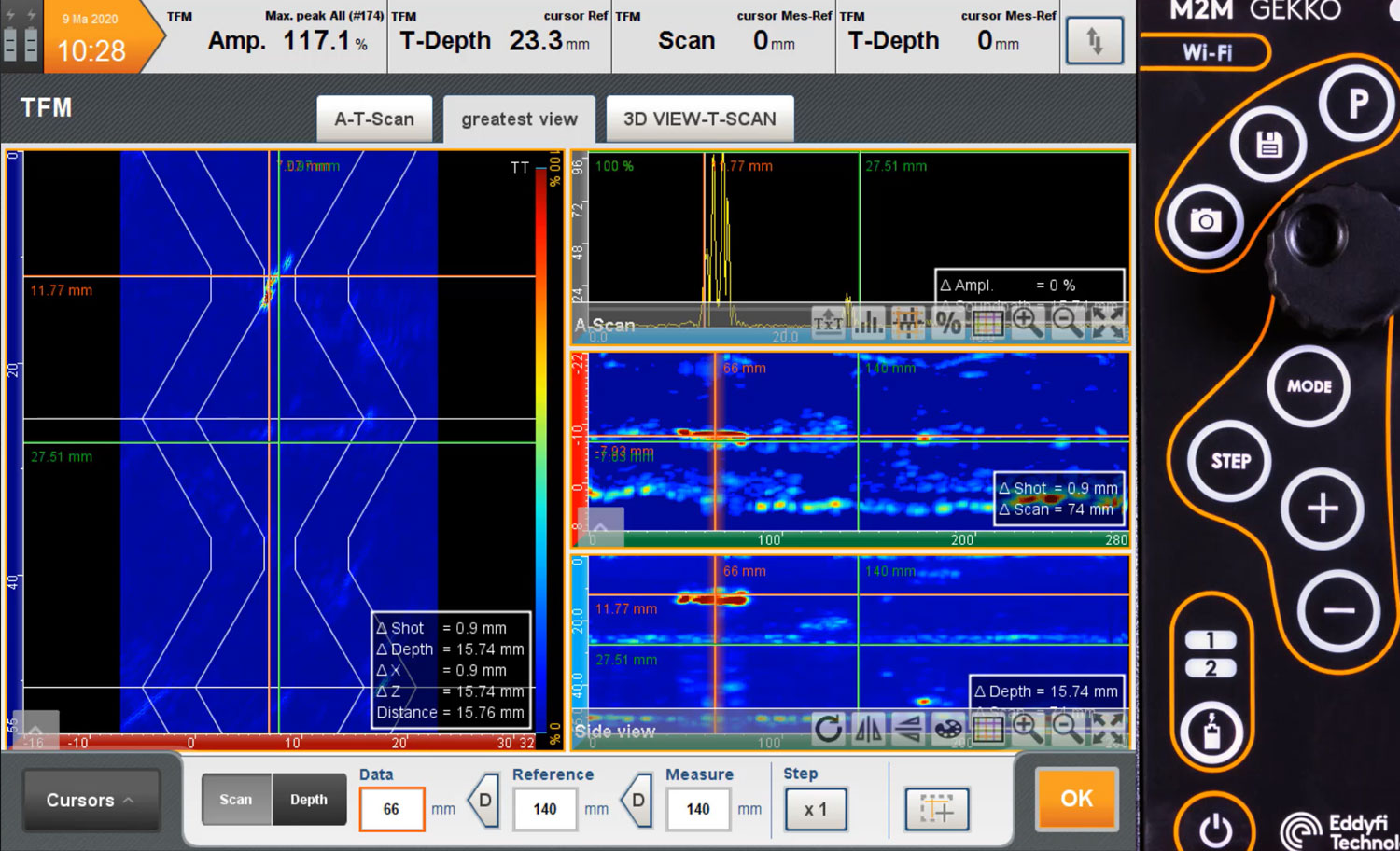Select the Depth toggle option

[x=308, y=800]
